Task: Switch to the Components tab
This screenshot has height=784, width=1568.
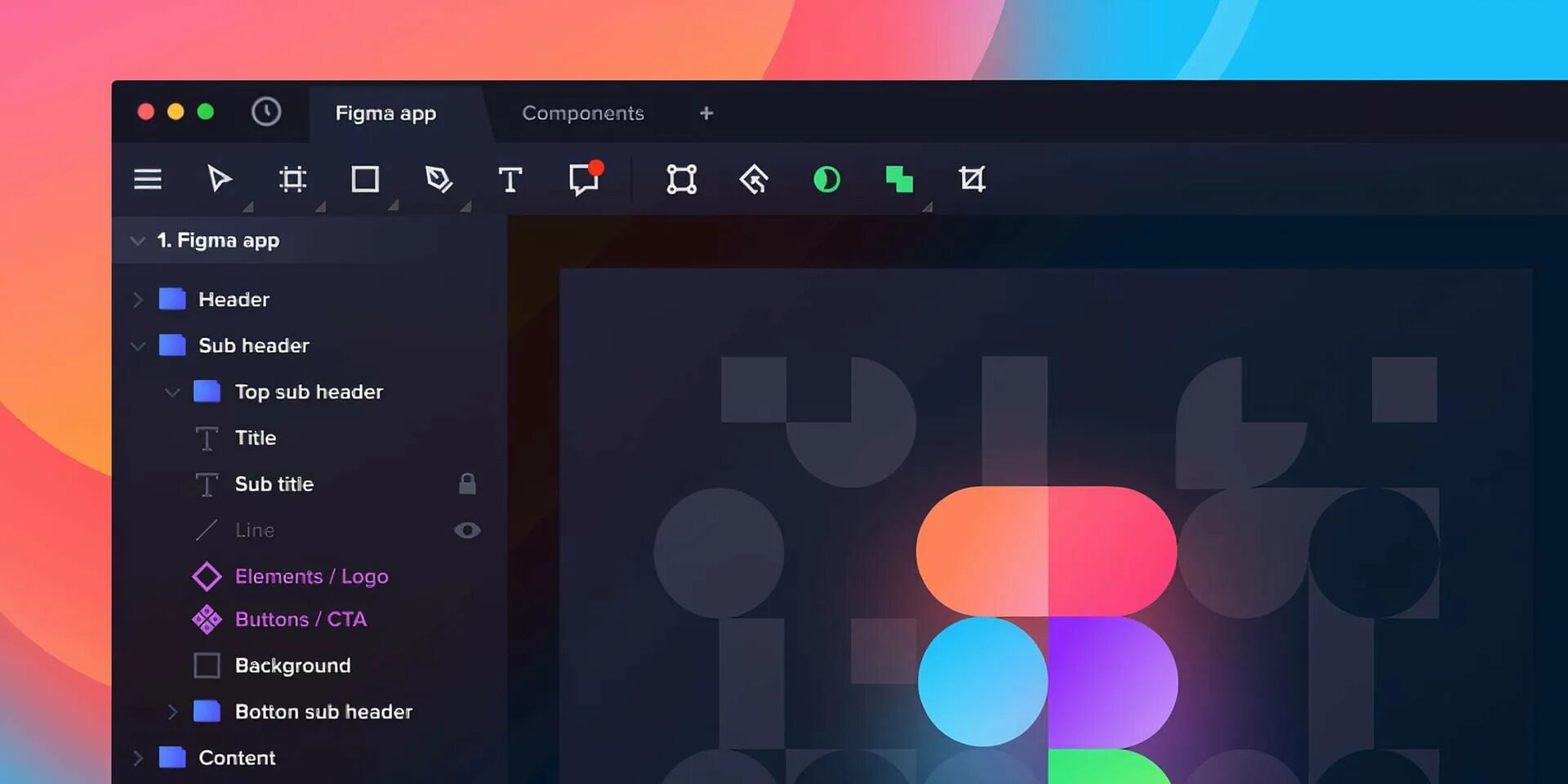Action: coord(583,113)
